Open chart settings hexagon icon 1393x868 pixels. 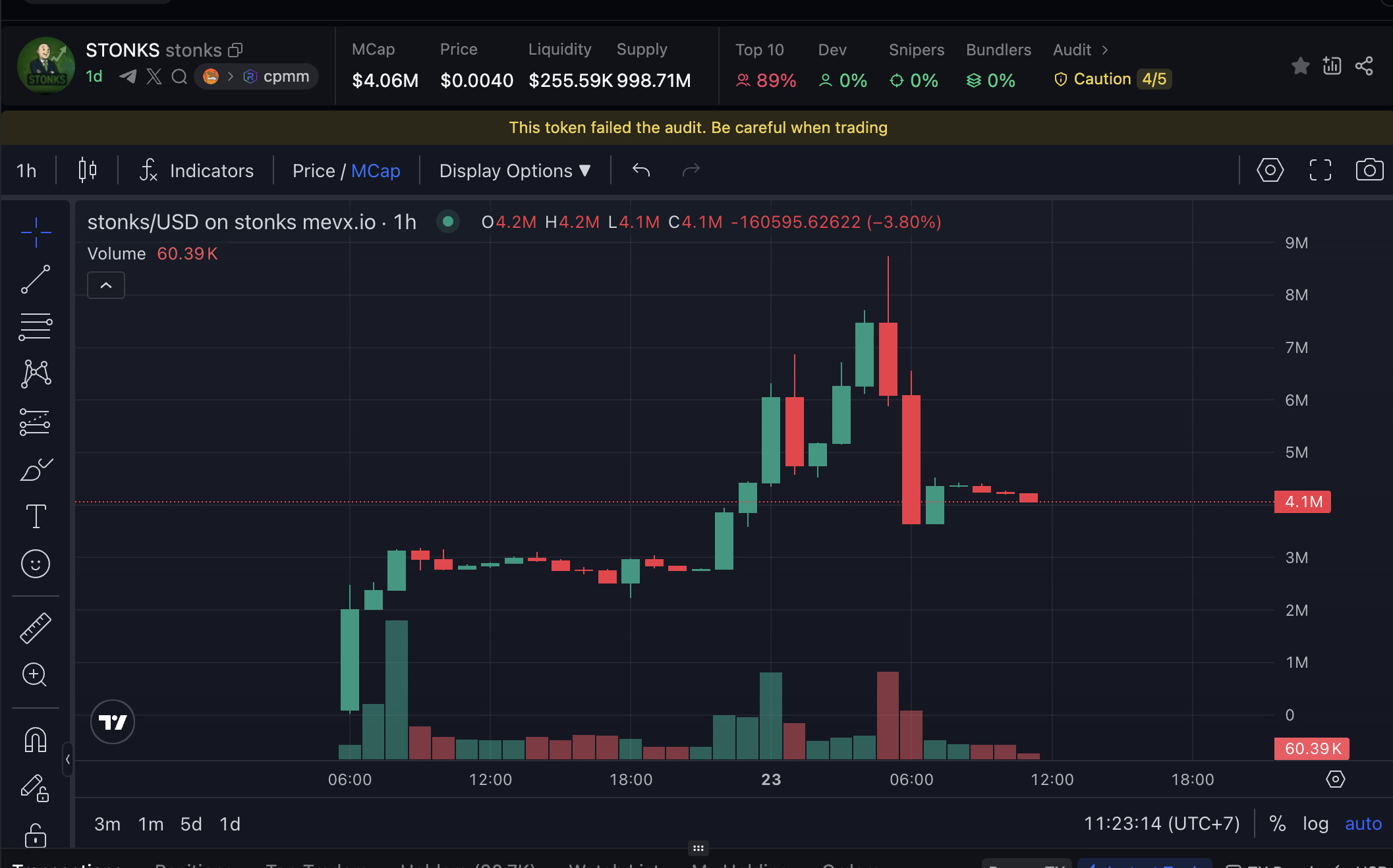1270,170
